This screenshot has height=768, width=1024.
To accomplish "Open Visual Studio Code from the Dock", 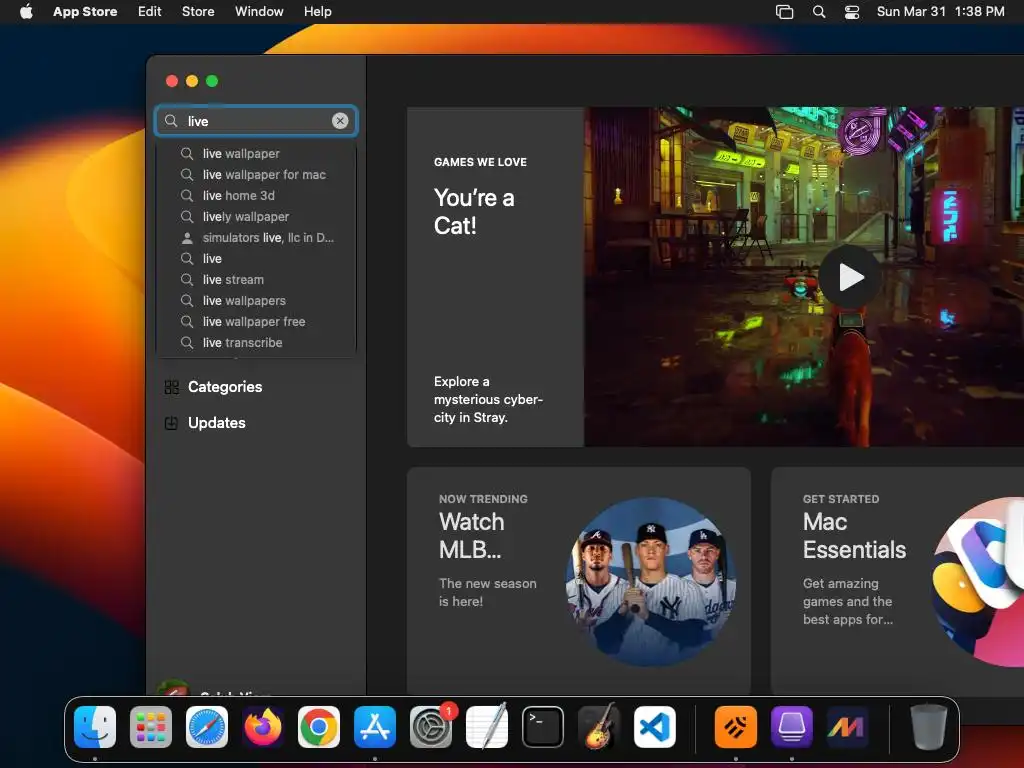I will coord(655,727).
